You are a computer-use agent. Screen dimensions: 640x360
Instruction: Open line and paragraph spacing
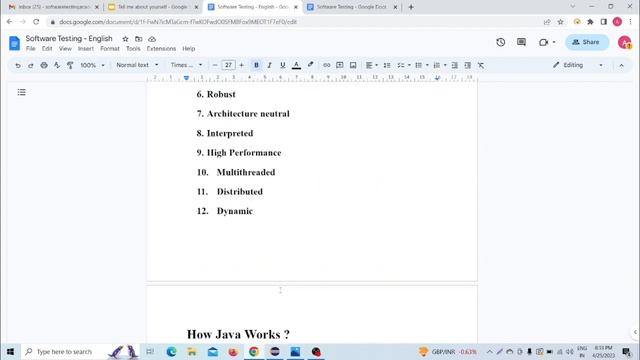tap(387, 65)
